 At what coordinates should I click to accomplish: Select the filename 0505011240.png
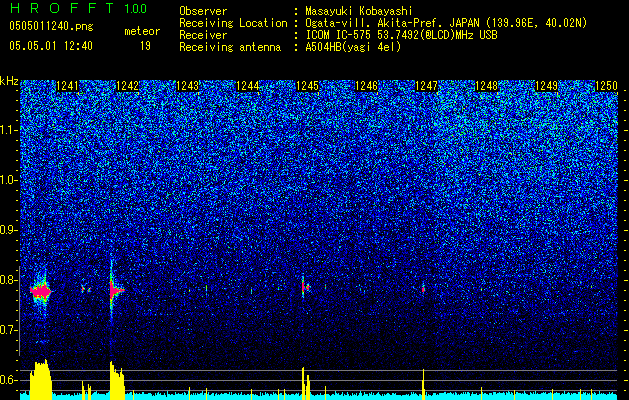click(x=51, y=26)
